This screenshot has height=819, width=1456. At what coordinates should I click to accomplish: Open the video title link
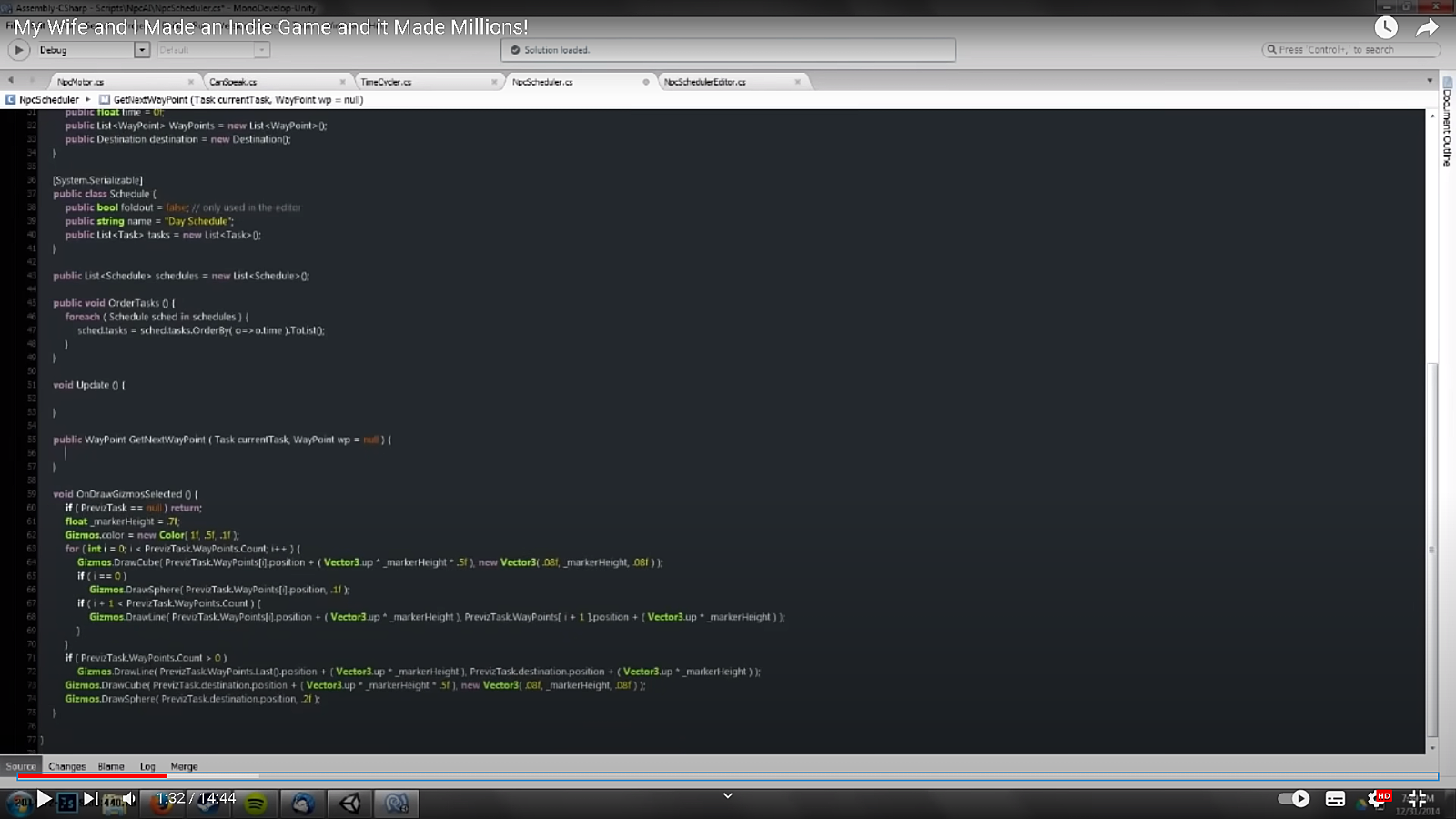tap(270, 27)
